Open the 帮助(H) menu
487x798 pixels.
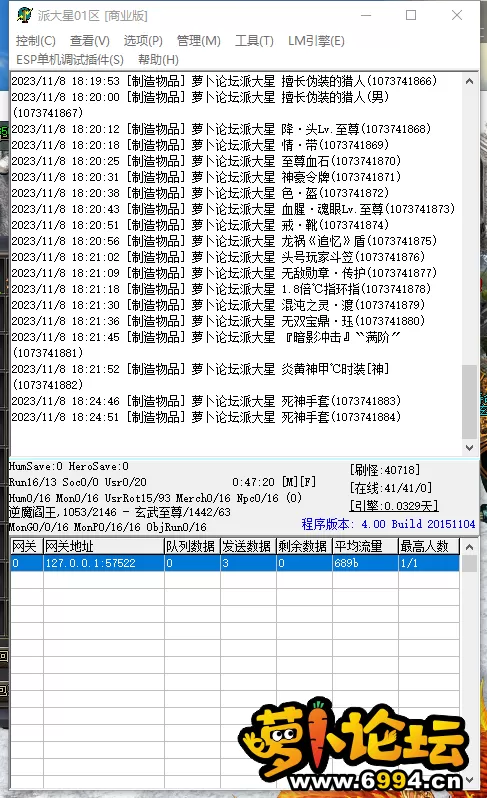point(158,60)
